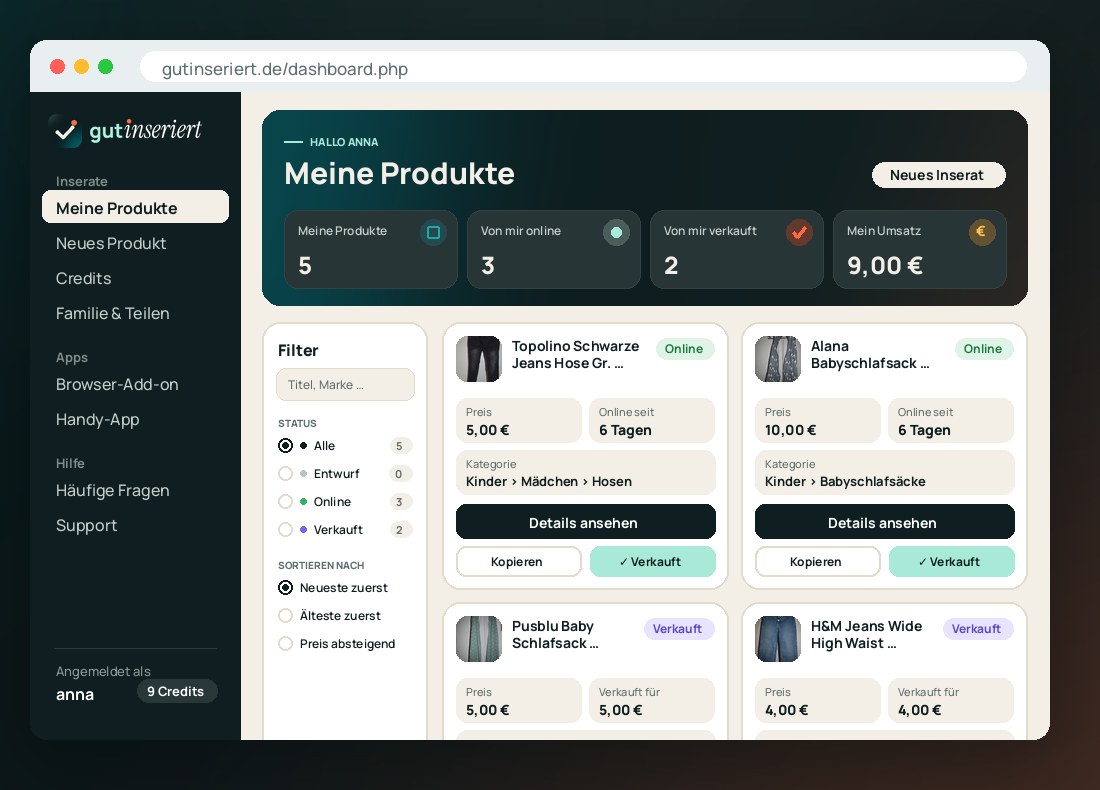
Task: Open the Pusblu Baby Schlafsack thumbnail
Action: tap(479, 639)
